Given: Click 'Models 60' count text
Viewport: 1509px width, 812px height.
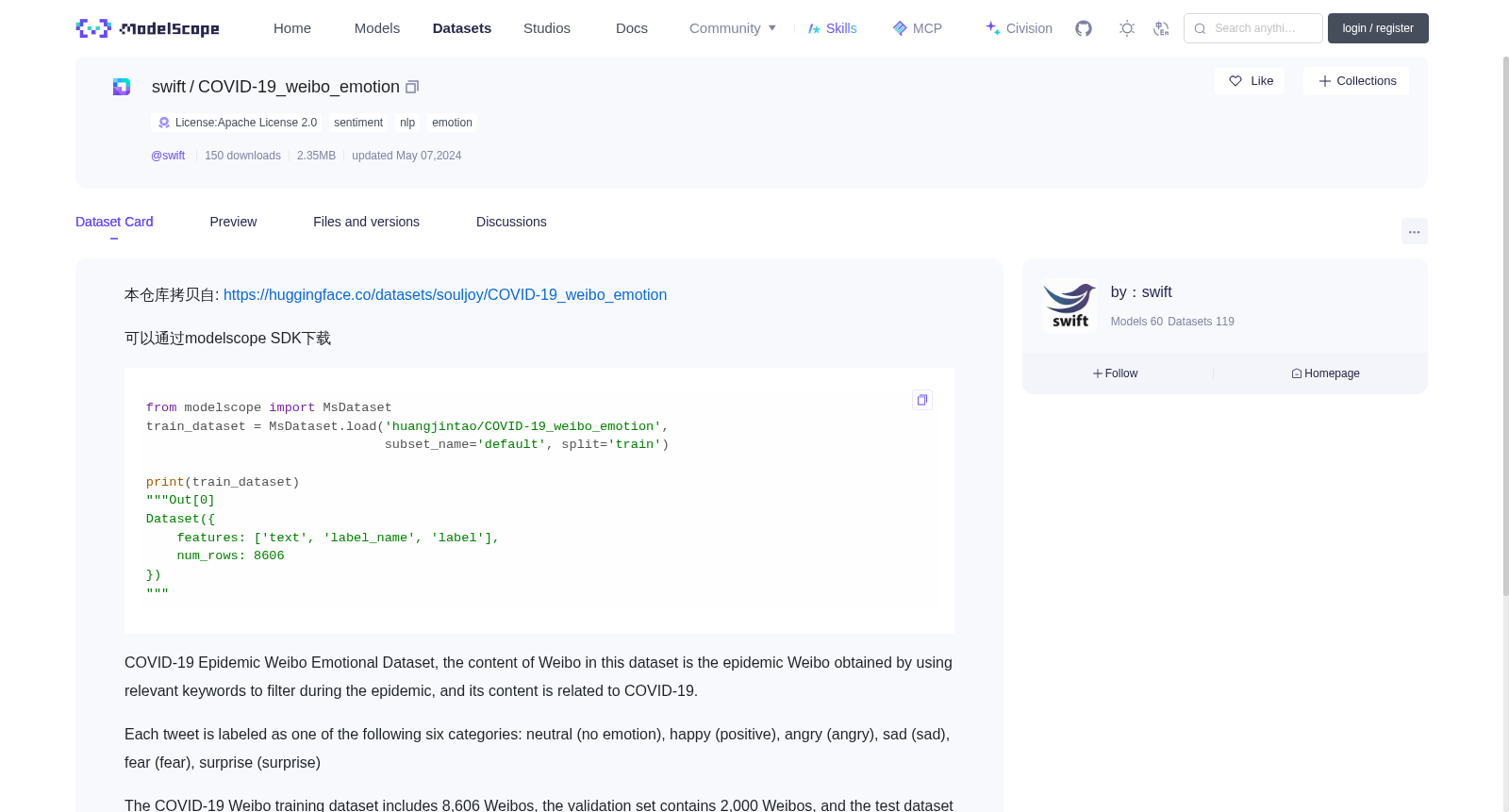Looking at the screenshot, I should coord(1136,322).
